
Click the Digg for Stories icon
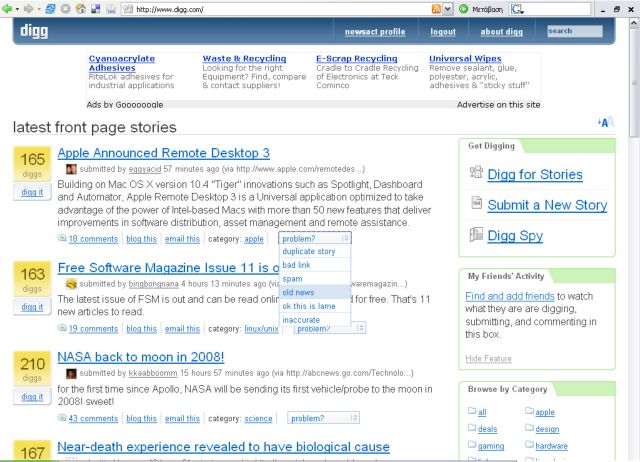475,174
